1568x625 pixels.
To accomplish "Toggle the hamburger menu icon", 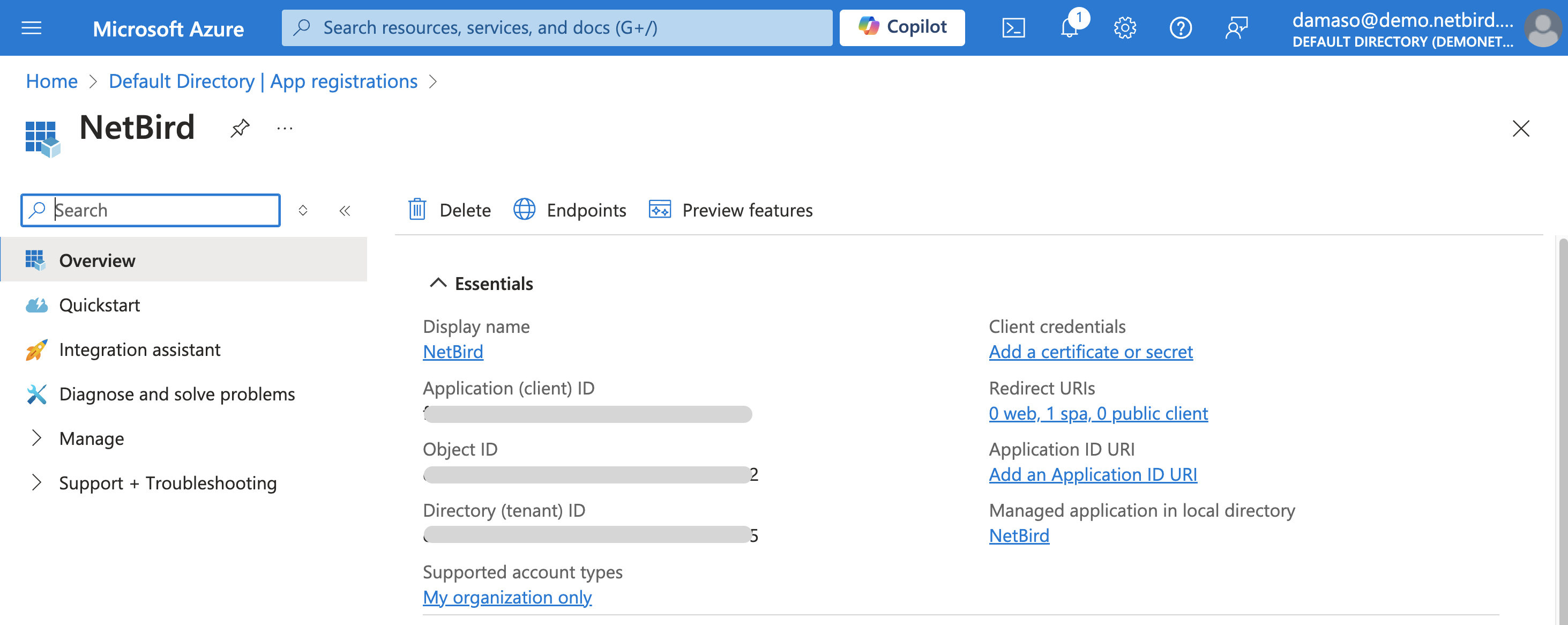I will [x=32, y=26].
